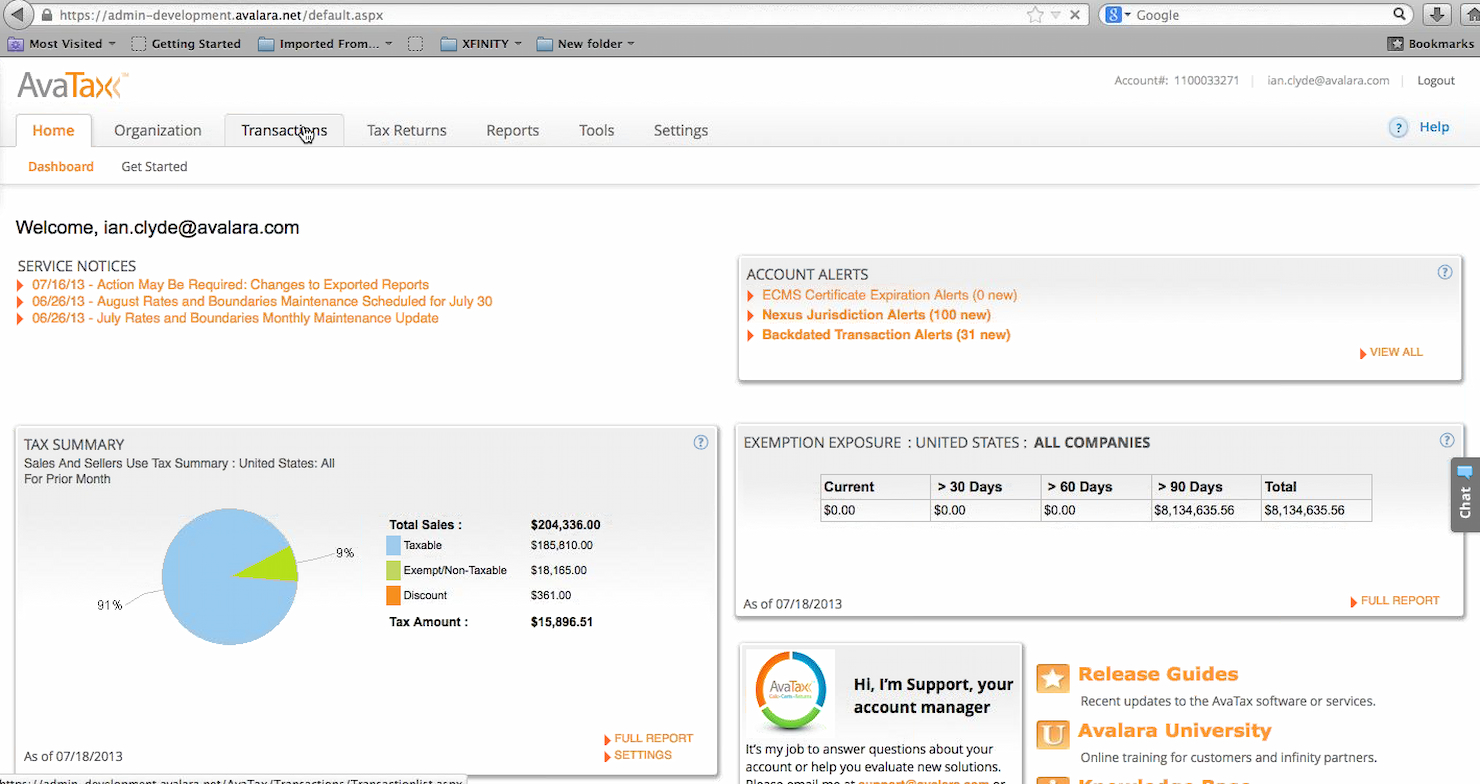Switch to the Organization tab
Viewport: 1480px width, 784px height.
157,130
